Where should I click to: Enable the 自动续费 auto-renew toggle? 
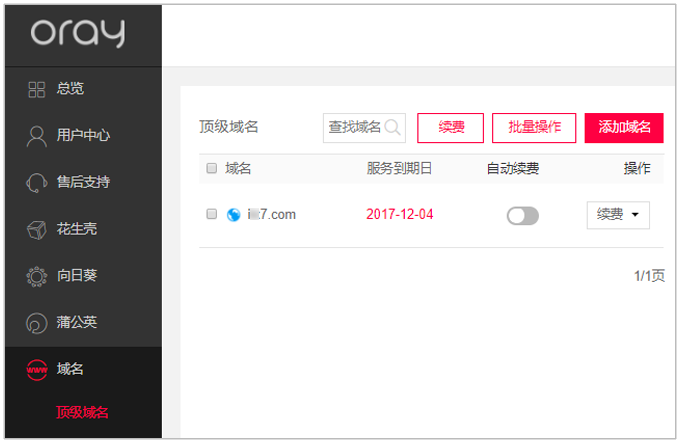[x=523, y=215]
